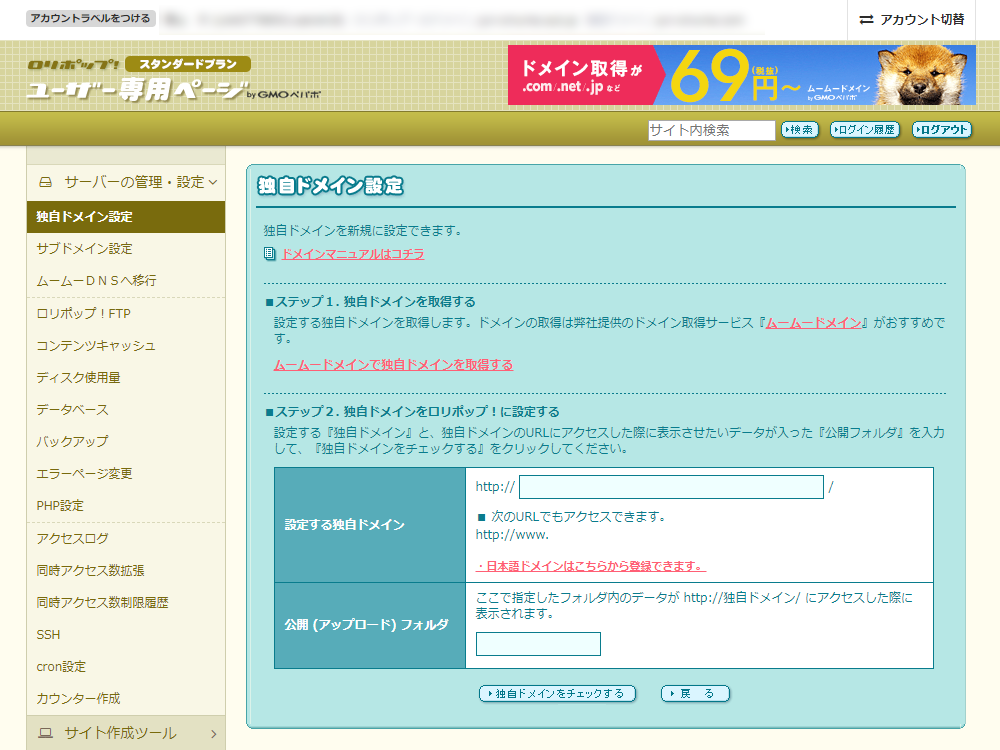Click the Lolipop user page logo
Screen dimensions: 1000x750
(138, 80)
